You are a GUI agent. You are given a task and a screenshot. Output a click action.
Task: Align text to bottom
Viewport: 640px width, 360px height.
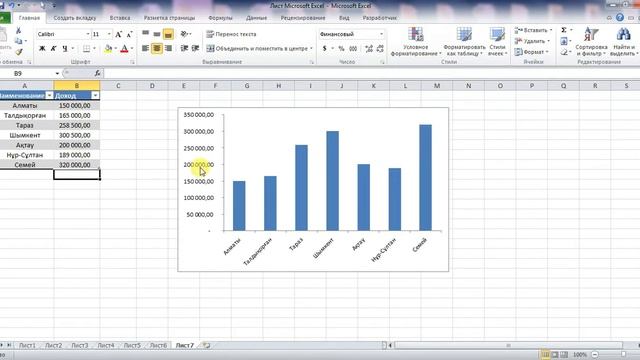pyautogui.click(x=168, y=34)
